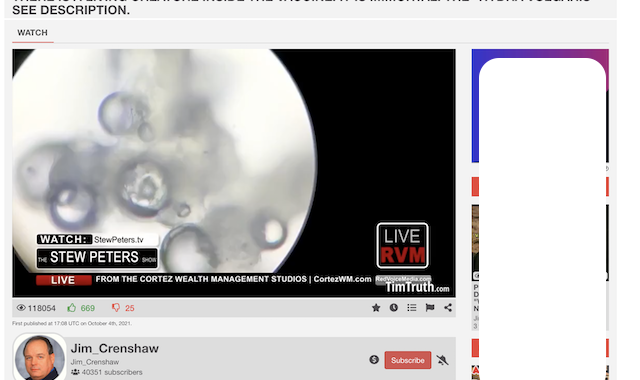Subscribe to Jim_Crenshaw channel
This screenshot has width=640, height=380.
coord(407,360)
